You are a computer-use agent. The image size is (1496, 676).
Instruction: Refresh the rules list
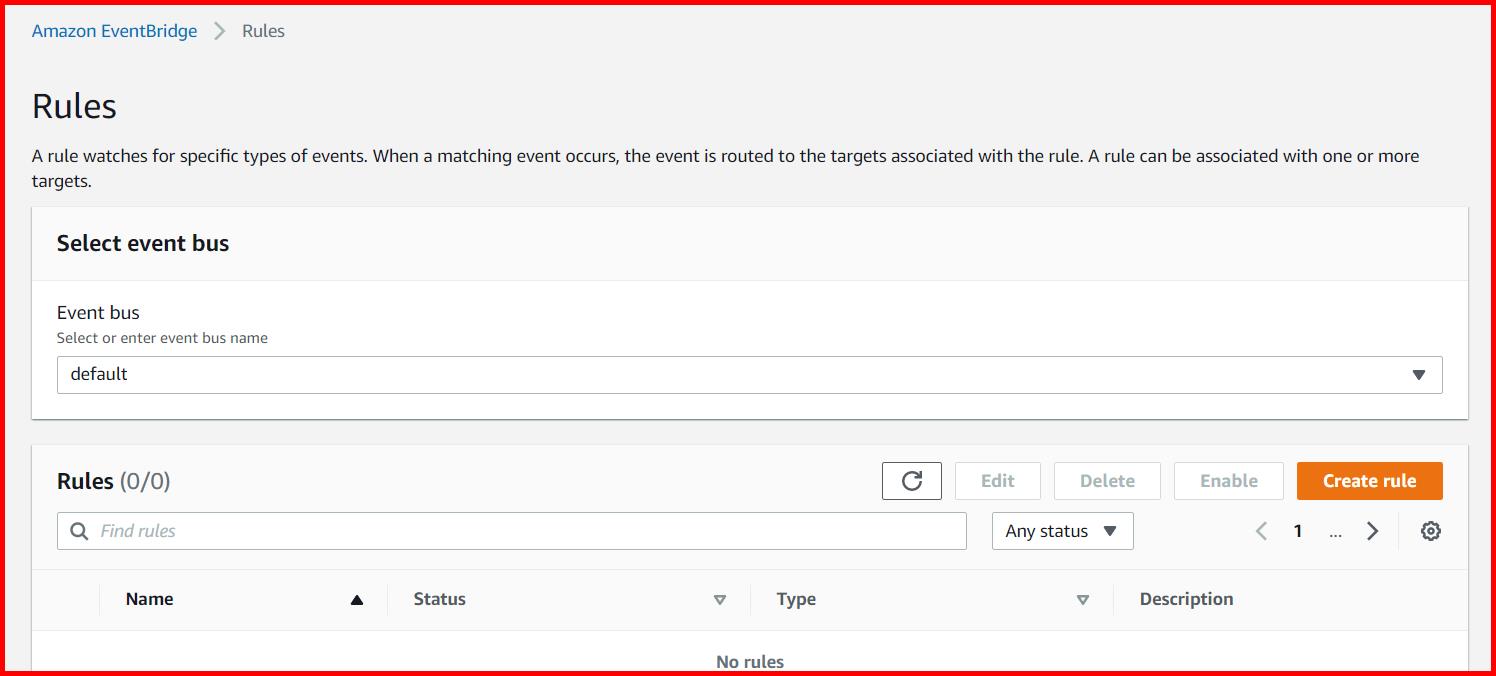tap(911, 480)
